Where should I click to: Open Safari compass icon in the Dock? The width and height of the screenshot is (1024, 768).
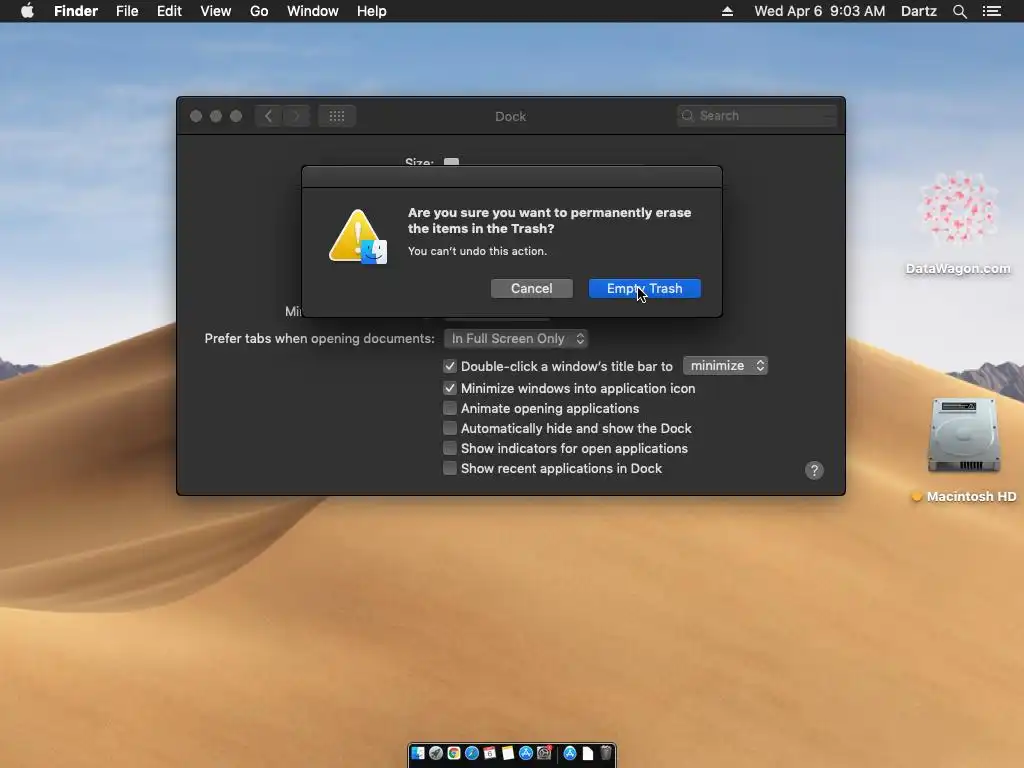(472, 753)
